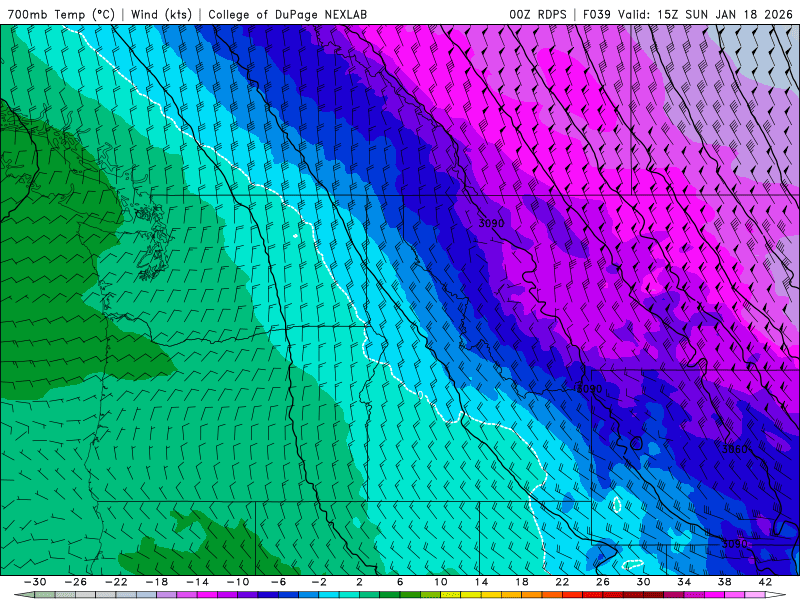Click the "Valid: 15Z SUN JAN 18 2026" timestamp
This screenshot has height=600, width=800.
tap(706, 14)
